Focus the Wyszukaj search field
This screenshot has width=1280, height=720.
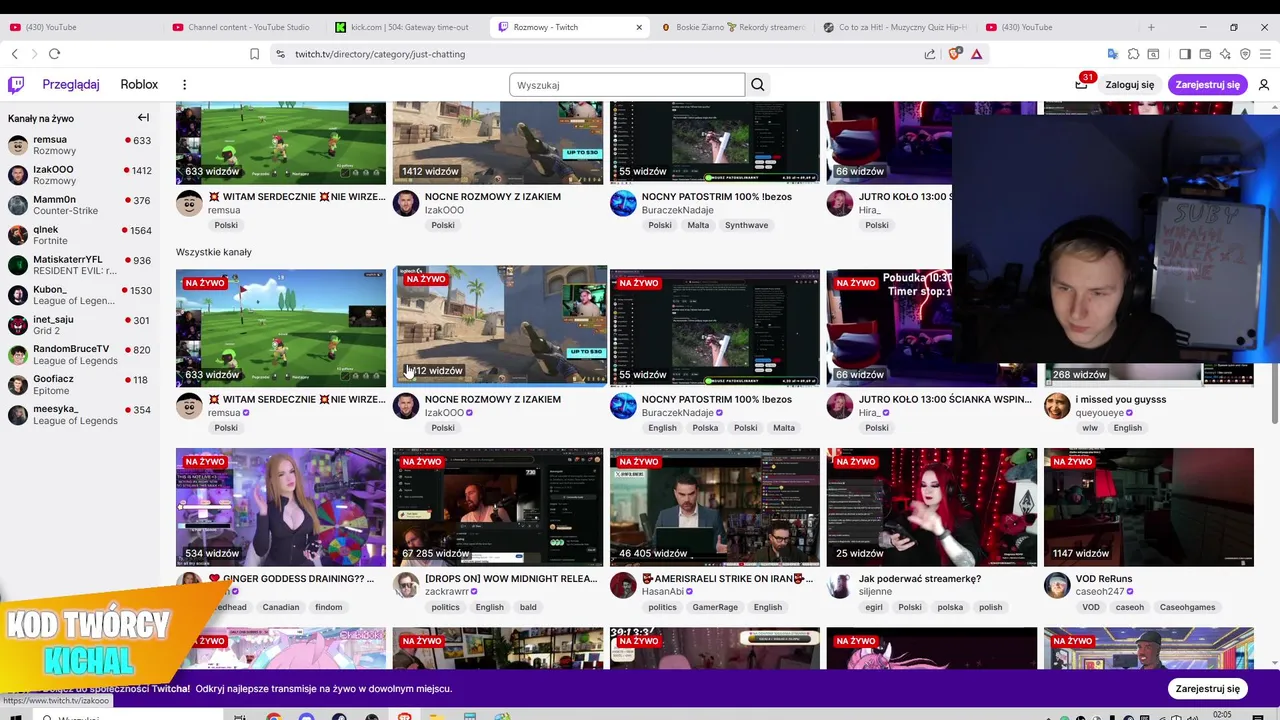pos(627,85)
